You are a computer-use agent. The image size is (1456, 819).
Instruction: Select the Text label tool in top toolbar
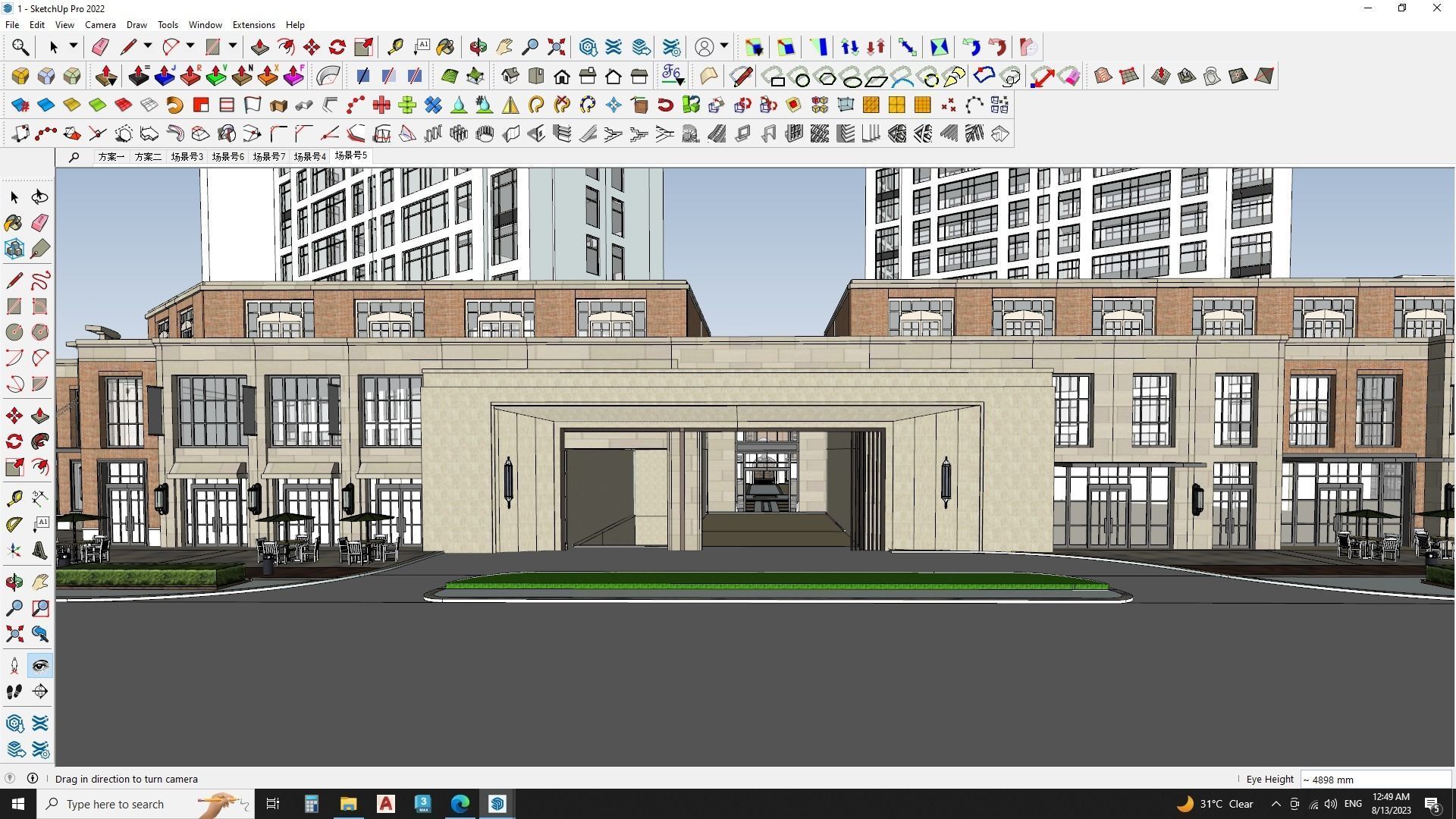pyautogui.click(x=421, y=47)
